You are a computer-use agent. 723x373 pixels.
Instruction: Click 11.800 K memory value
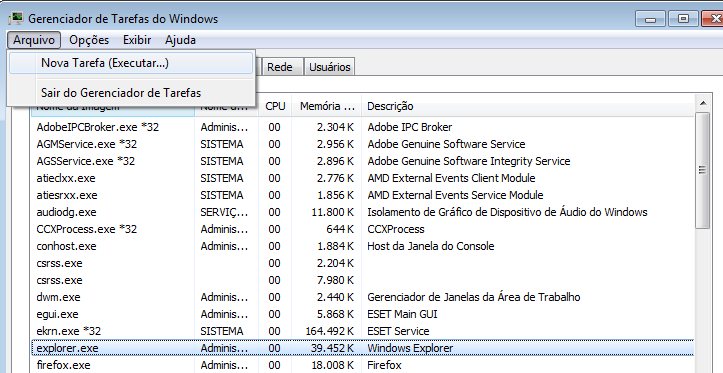(332, 213)
